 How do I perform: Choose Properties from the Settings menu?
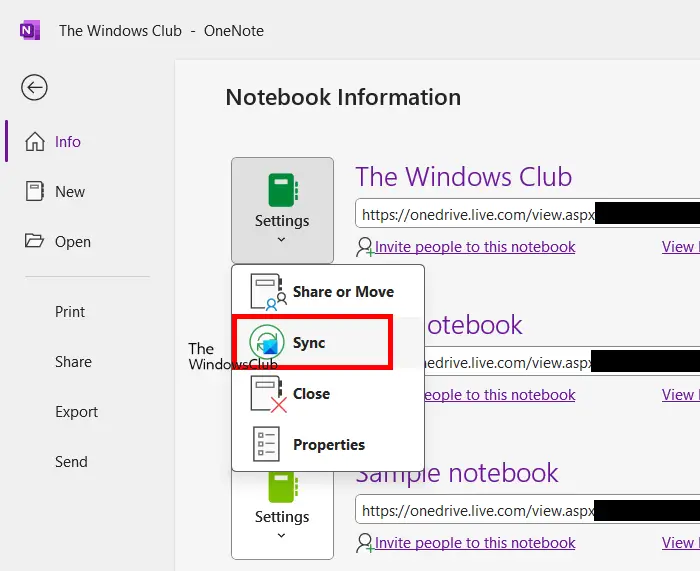tap(328, 445)
